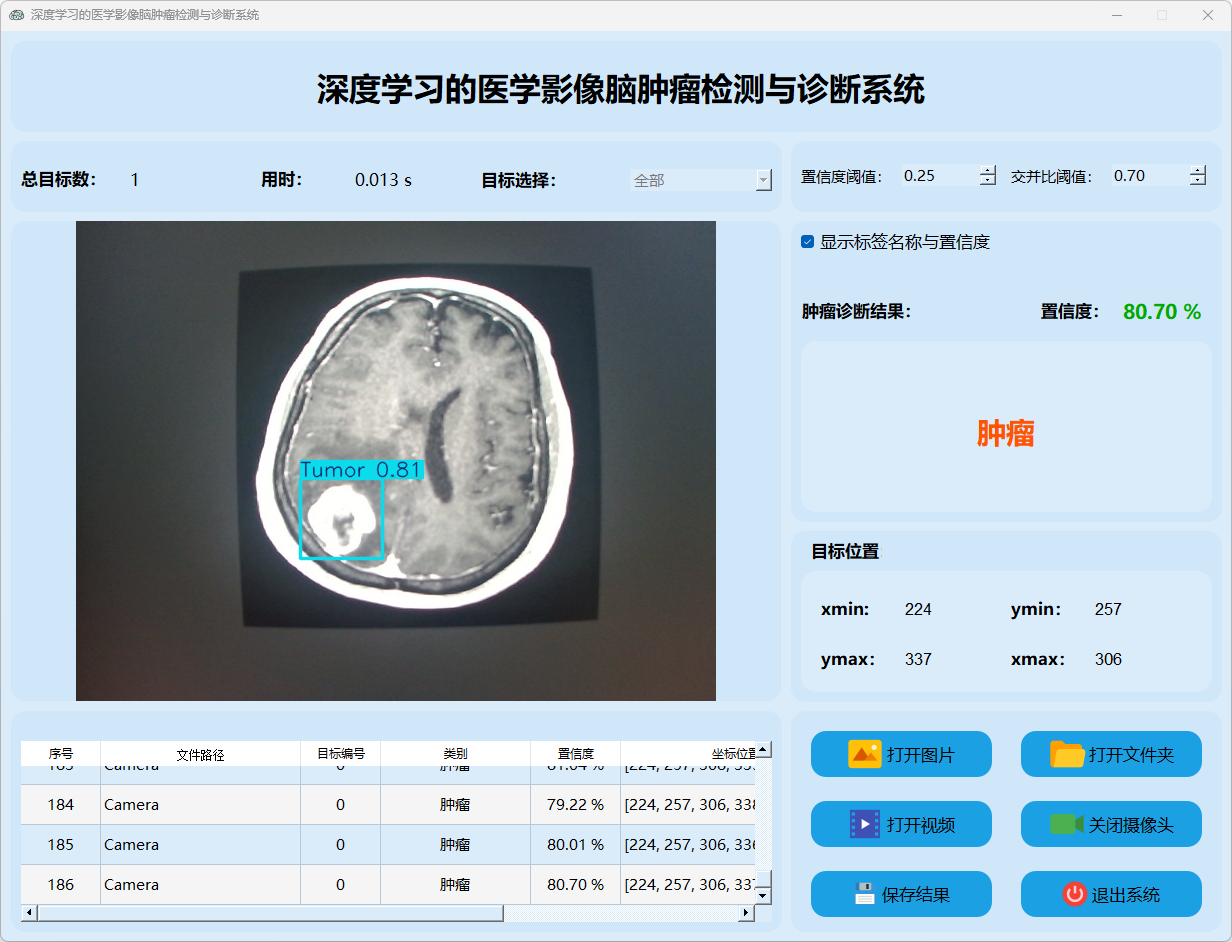Viewport: 1232px width, 942px height.
Task: Click confidence cell 80.70 % in table
Action: coord(575,885)
